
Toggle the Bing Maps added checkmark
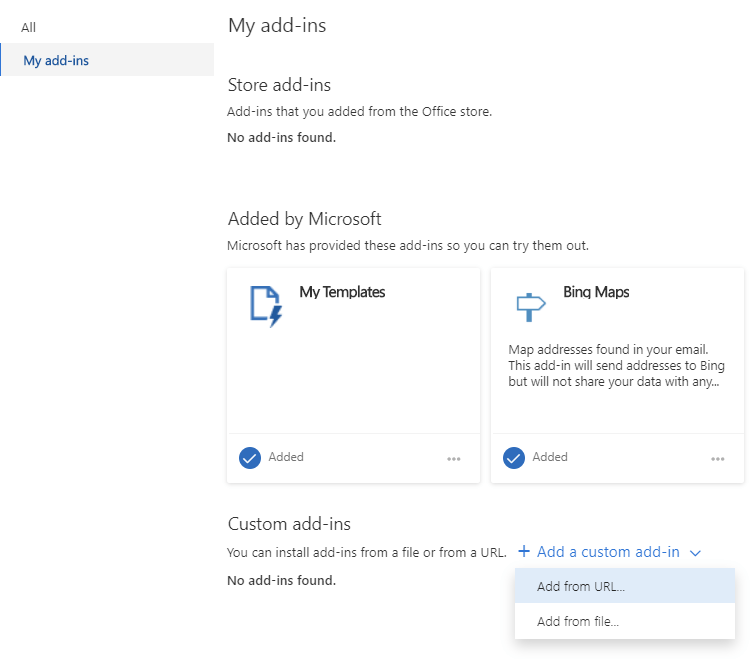coord(514,458)
